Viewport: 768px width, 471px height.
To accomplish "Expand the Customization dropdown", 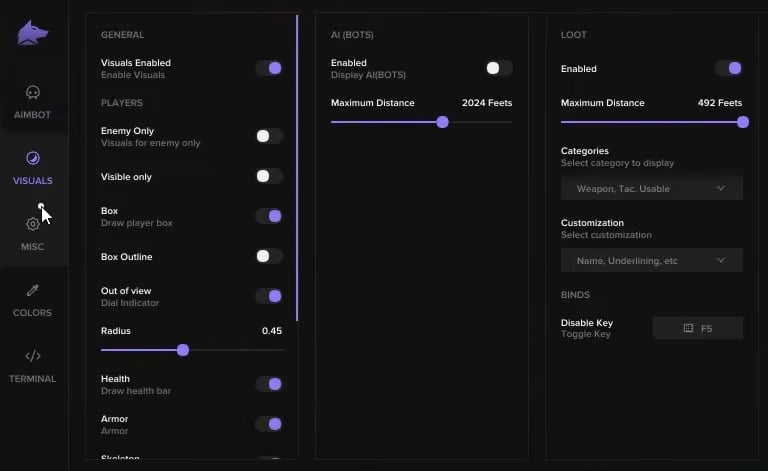I will click(651, 260).
